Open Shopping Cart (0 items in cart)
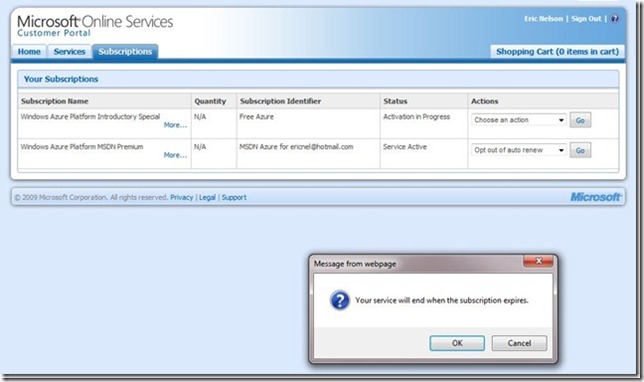 (x=557, y=52)
